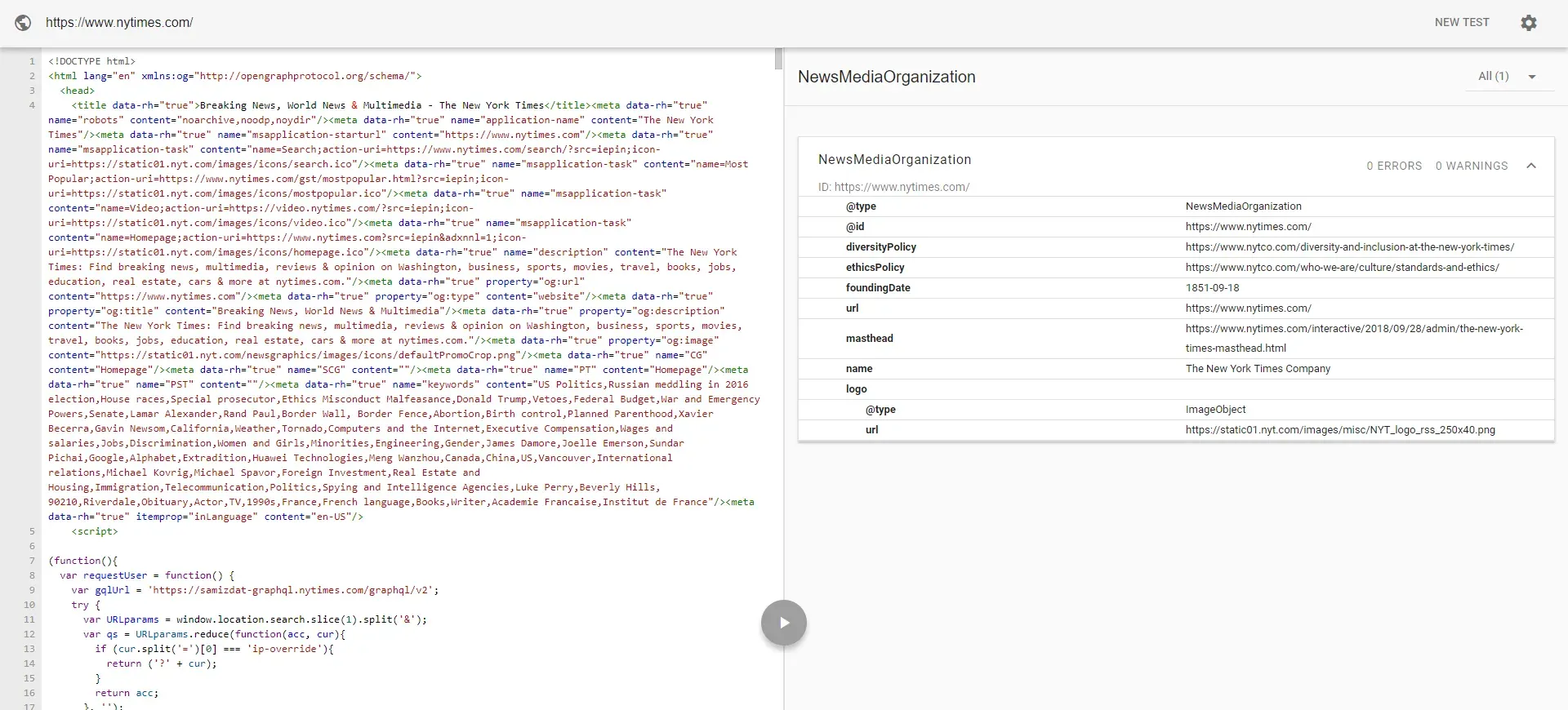1568x710 pixels.
Task: Click the logo url value for NYT logo PNG
Action: point(1340,430)
